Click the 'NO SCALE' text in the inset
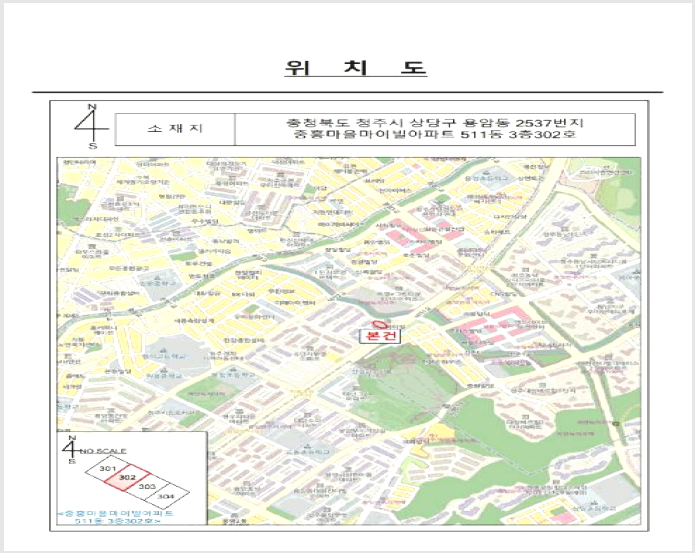Screen dimensions: 695x553 [104, 451]
